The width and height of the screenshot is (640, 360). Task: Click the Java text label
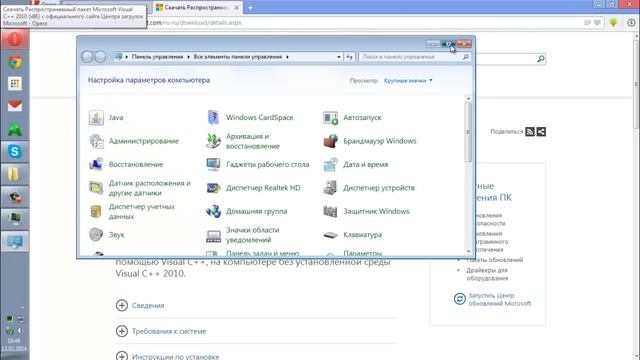click(x=116, y=118)
